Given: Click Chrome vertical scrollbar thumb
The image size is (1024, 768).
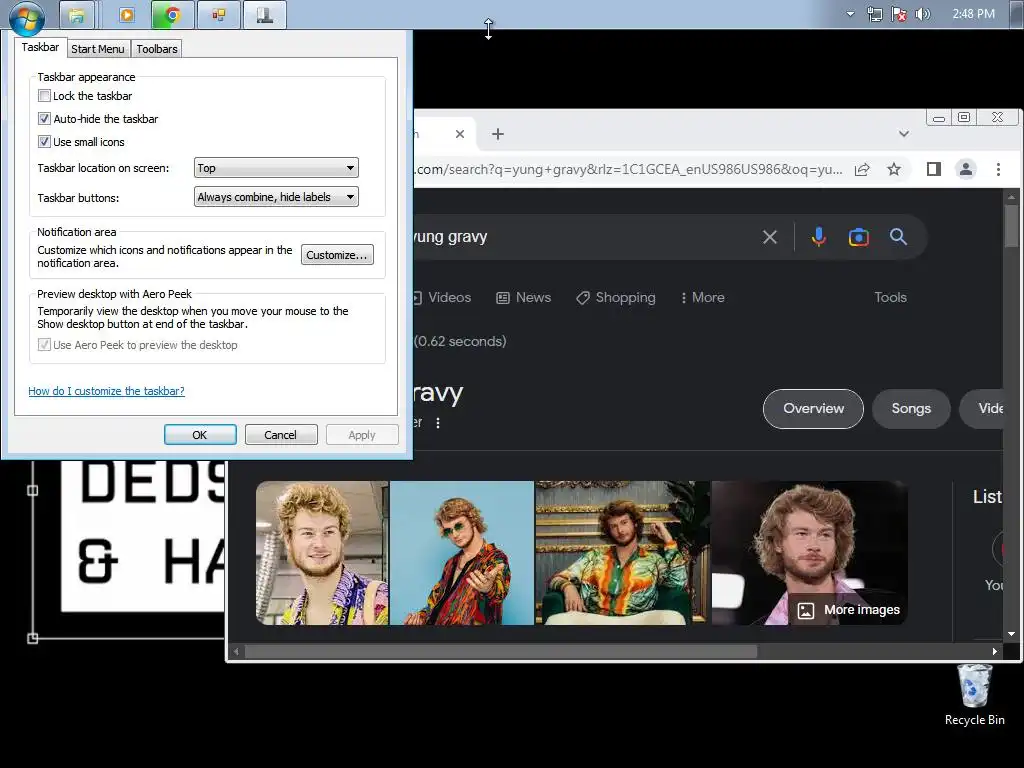Looking at the screenshot, I should click(1011, 226).
